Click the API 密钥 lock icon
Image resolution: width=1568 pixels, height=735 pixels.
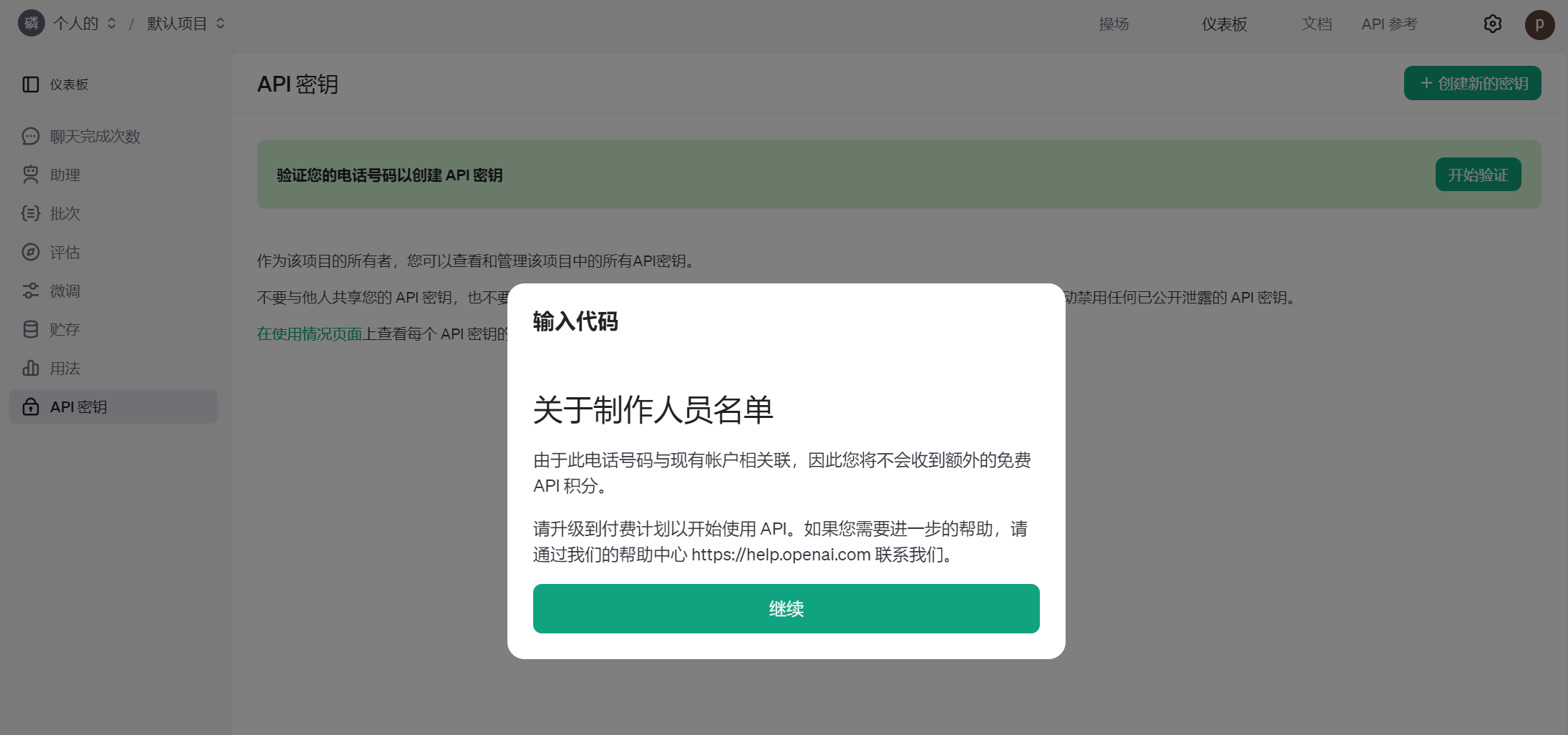click(x=31, y=407)
